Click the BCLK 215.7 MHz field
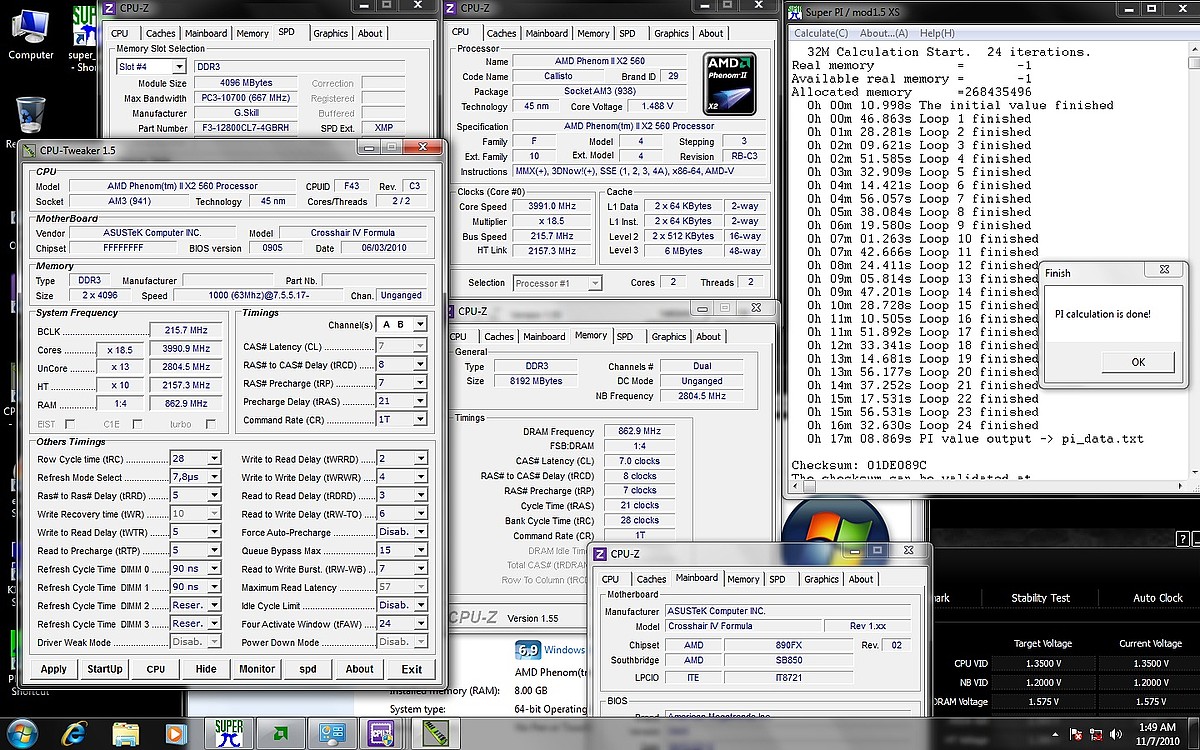 [186, 330]
